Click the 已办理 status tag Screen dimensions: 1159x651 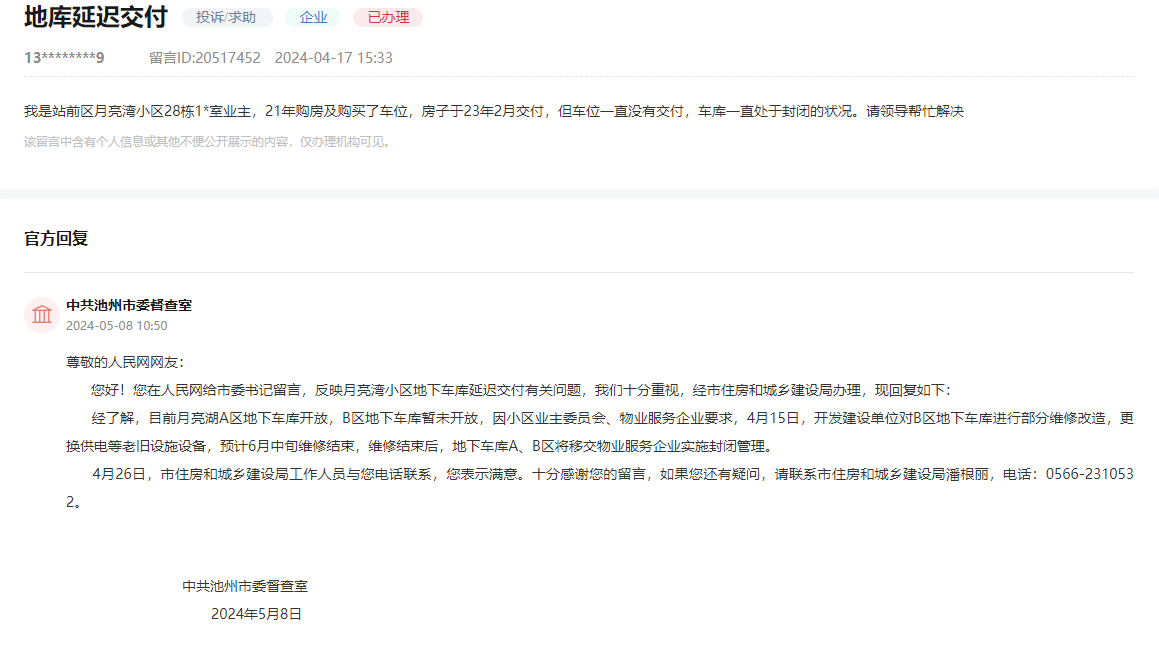coord(388,17)
